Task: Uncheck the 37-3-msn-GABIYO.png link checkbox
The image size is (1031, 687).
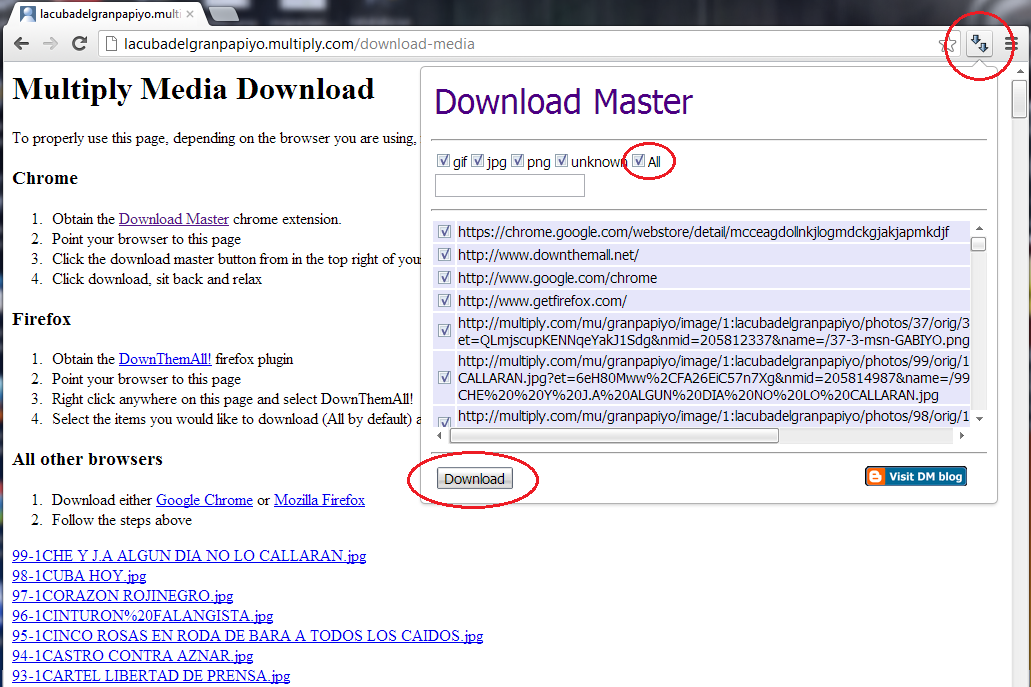Action: tap(444, 330)
